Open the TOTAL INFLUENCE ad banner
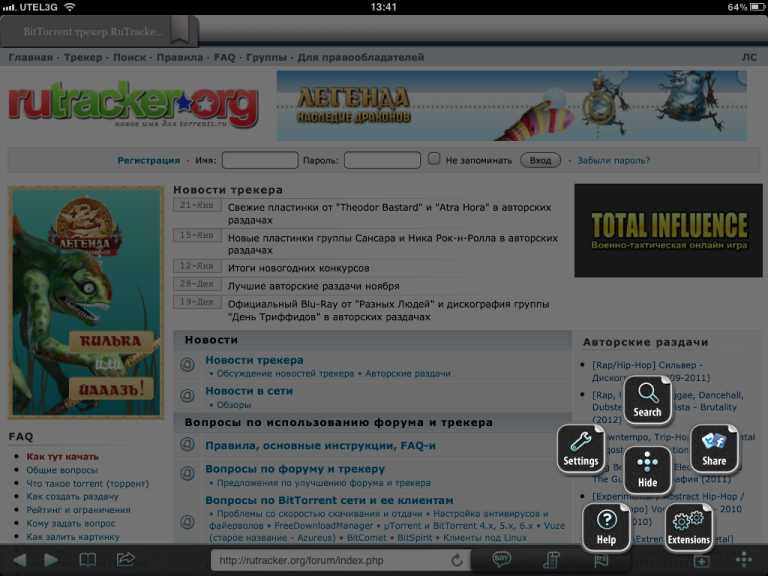 [668, 230]
